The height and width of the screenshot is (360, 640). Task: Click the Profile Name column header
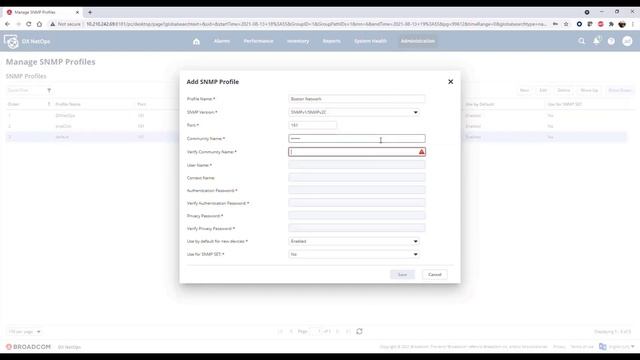click(68, 104)
